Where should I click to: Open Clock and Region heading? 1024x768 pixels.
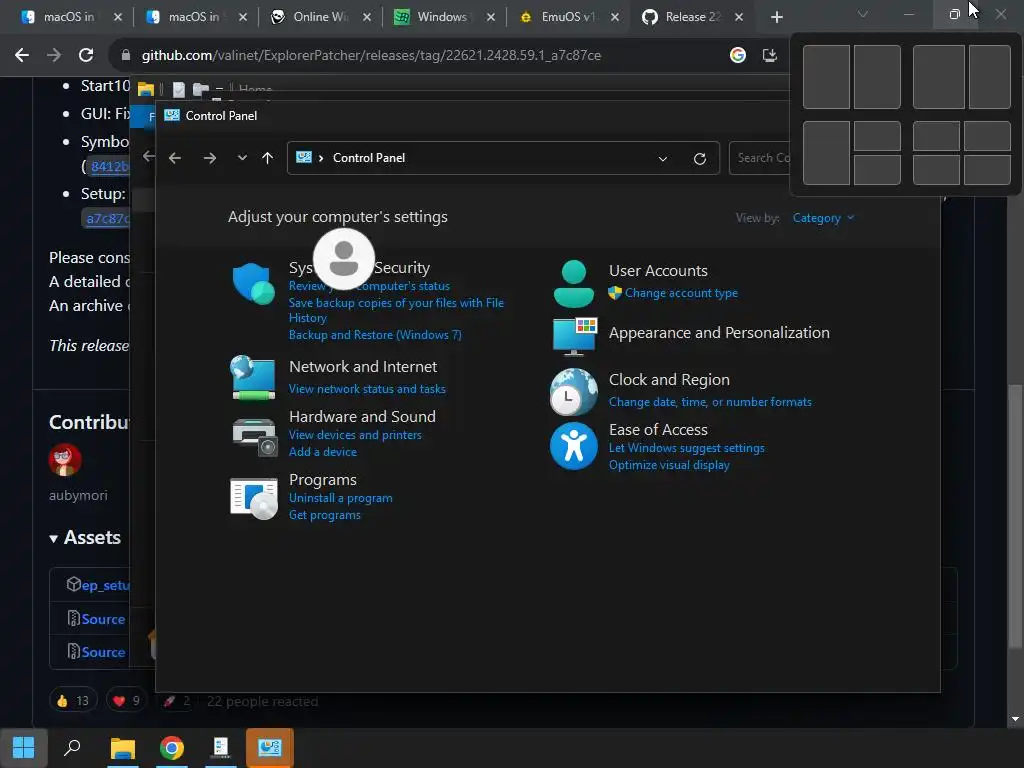(x=669, y=380)
